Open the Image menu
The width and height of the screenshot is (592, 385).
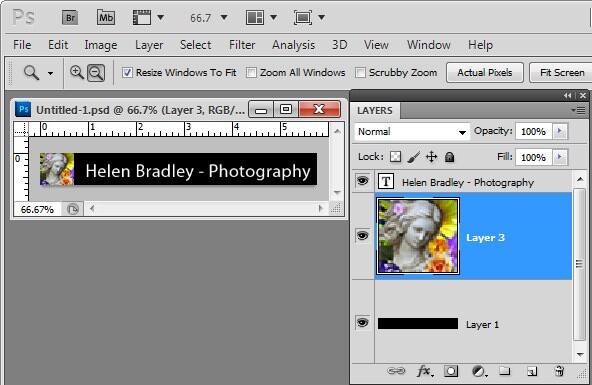pos(101,45)
